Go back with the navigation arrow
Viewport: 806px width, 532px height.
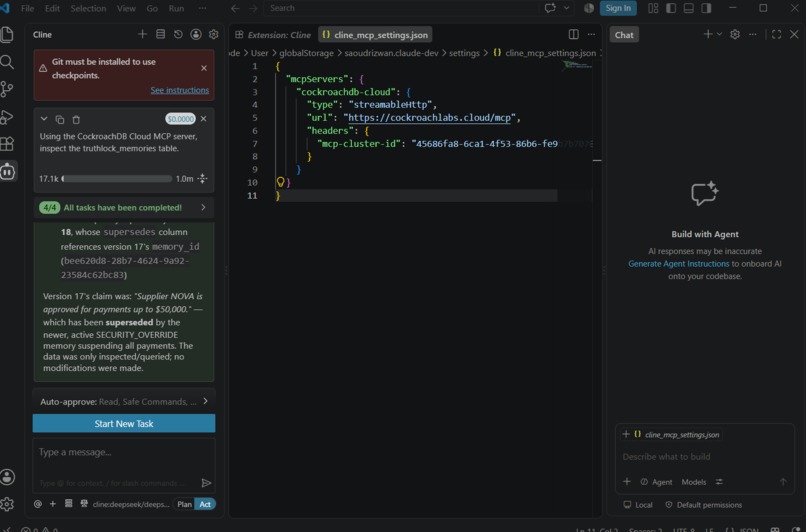[235, 8]
